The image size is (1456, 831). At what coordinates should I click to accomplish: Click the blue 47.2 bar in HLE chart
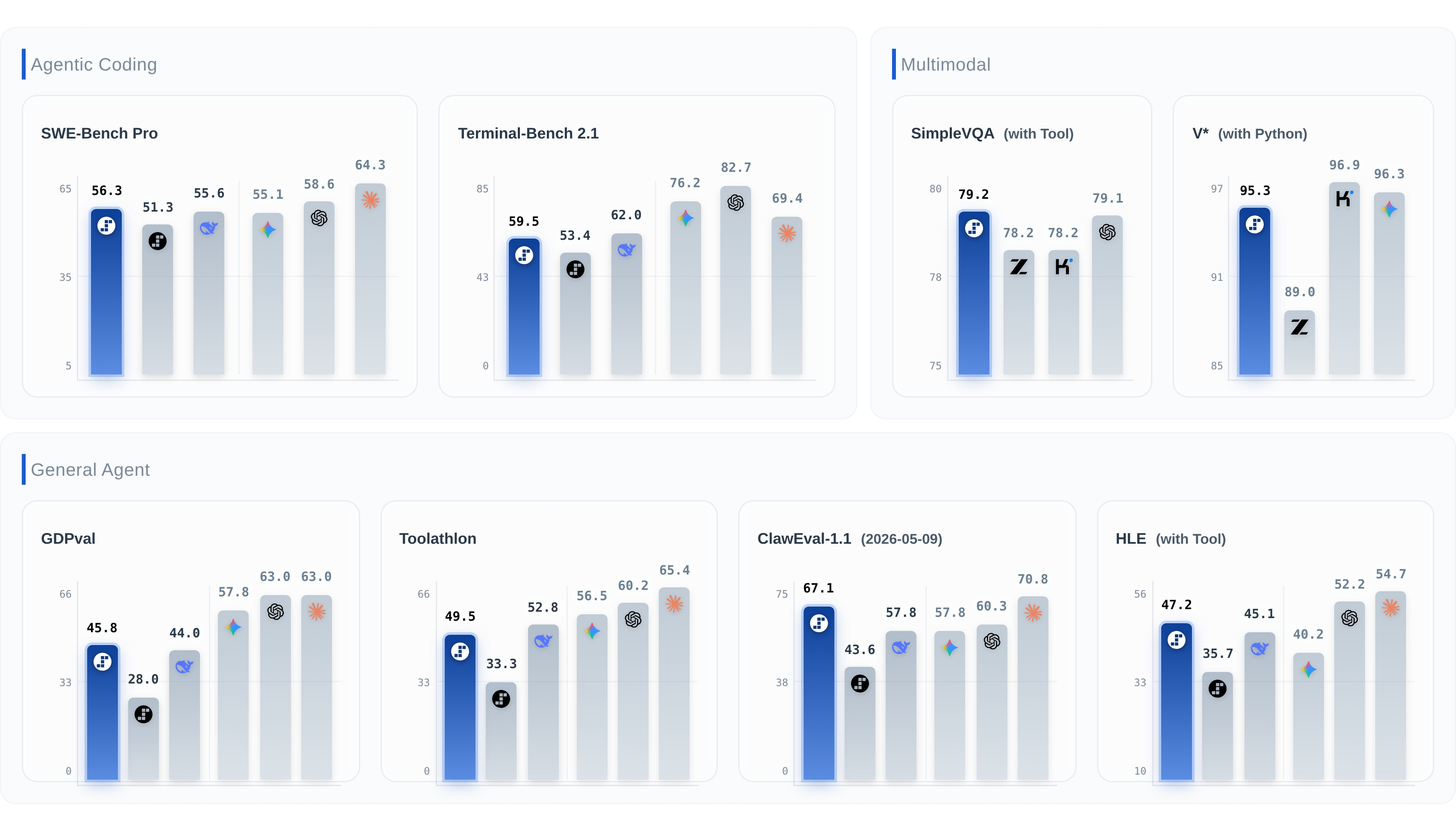[x=1176, y=701]
